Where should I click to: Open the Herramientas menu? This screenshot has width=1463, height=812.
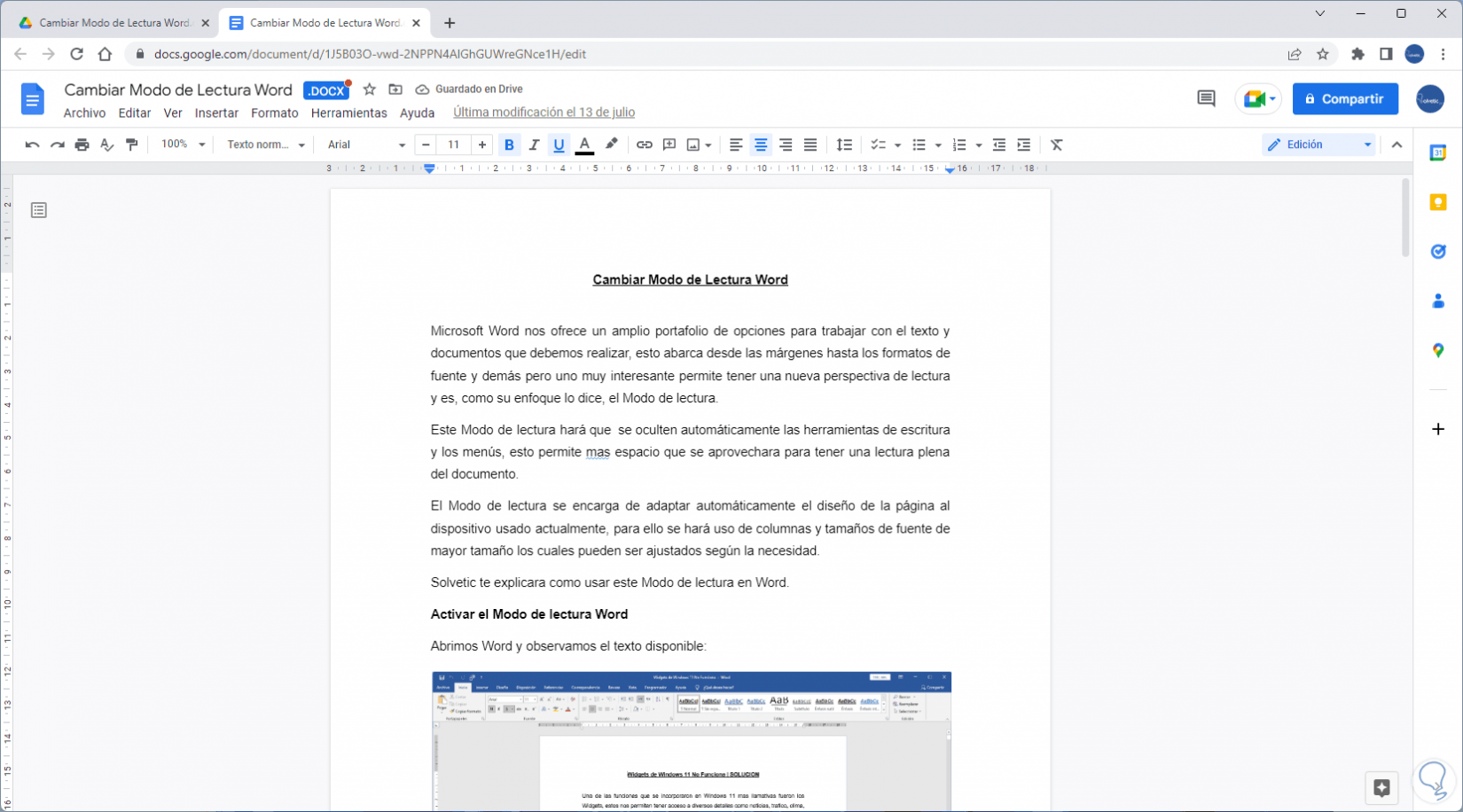click(x=349, y=113)
